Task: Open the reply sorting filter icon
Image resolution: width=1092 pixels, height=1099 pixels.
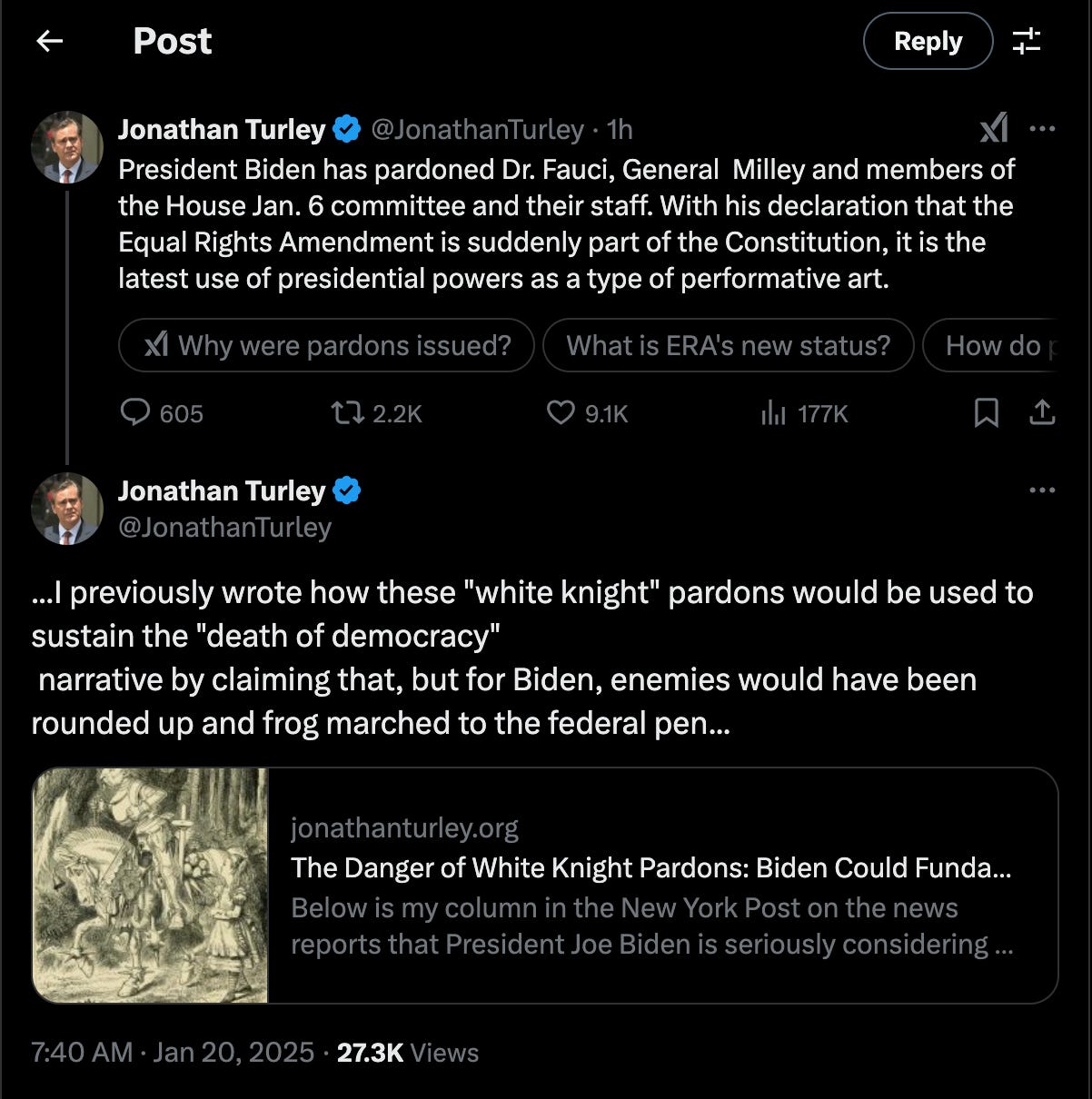Action: (x=1027, y=41)
